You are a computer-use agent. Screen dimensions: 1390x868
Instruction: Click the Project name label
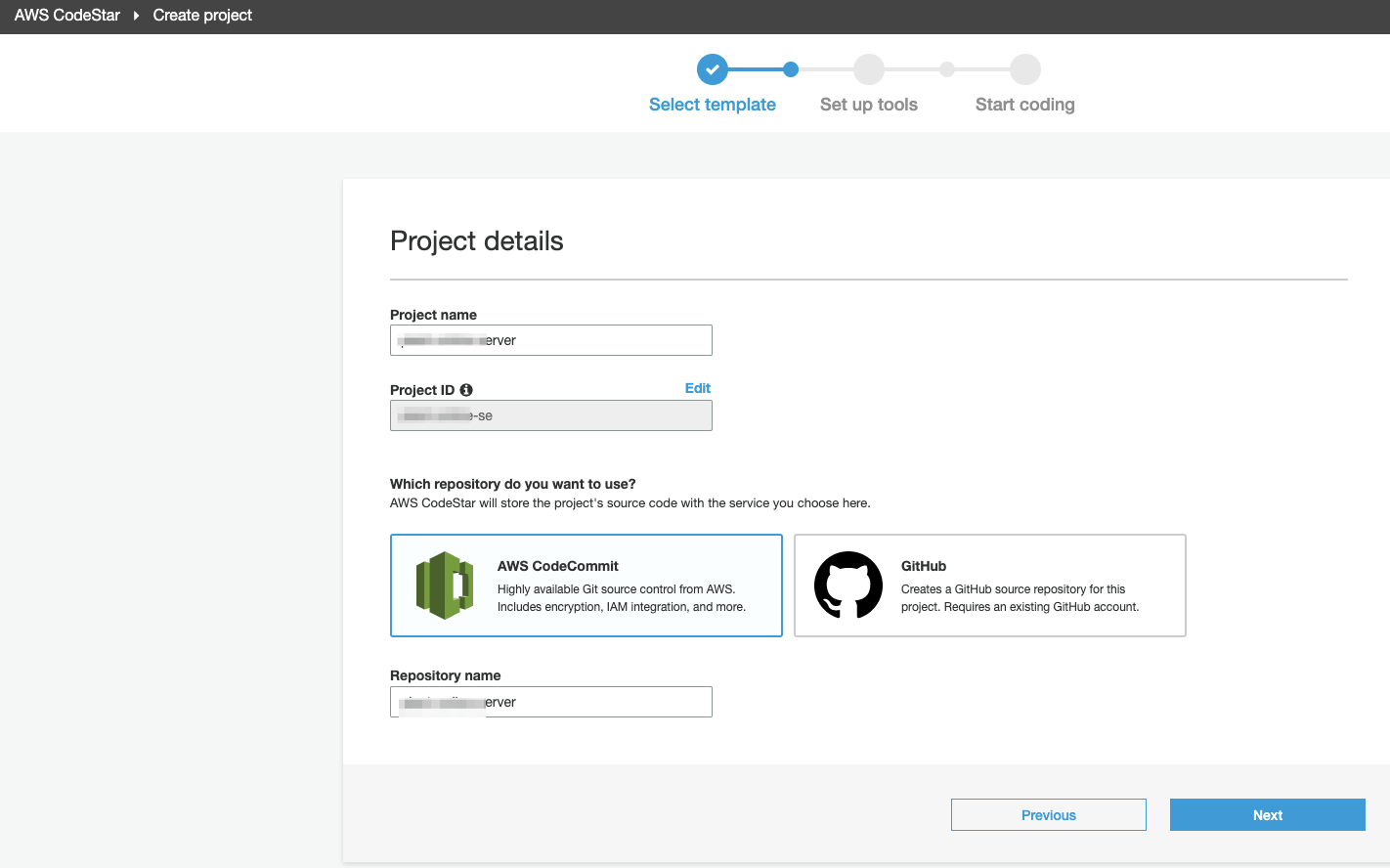(x=433, y=315)
